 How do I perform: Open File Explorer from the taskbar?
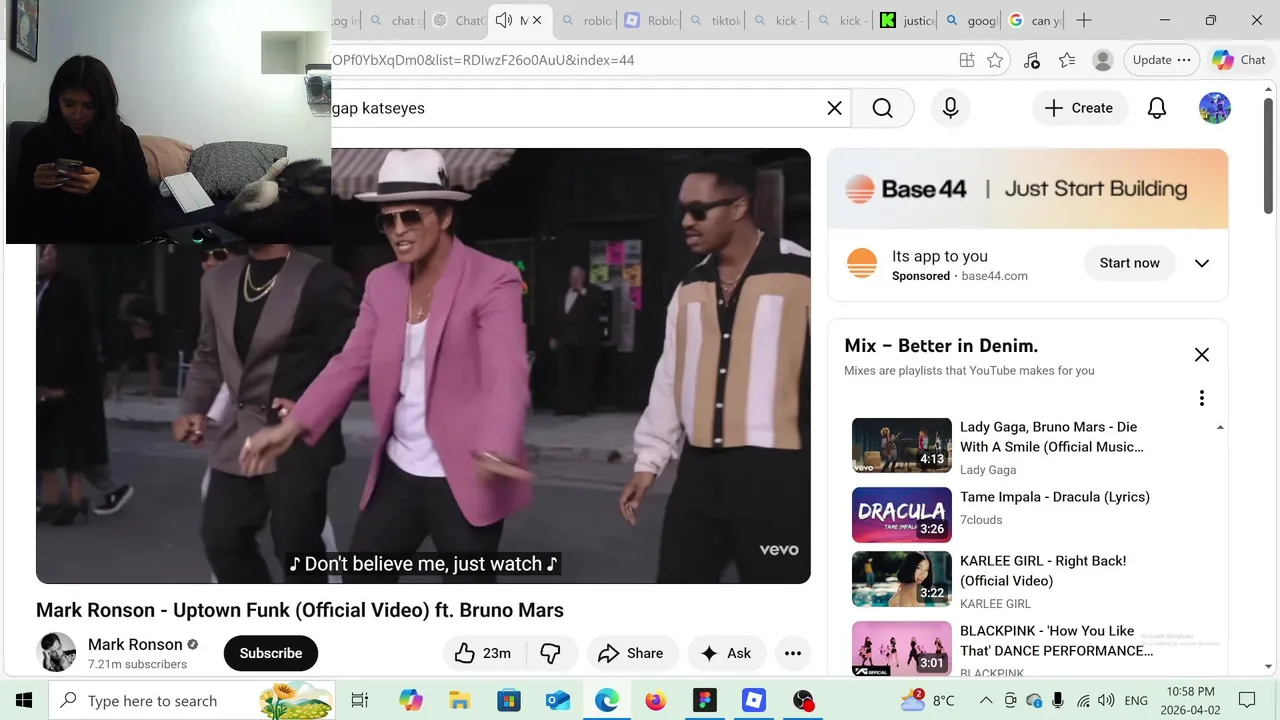(x=459, y=700)
